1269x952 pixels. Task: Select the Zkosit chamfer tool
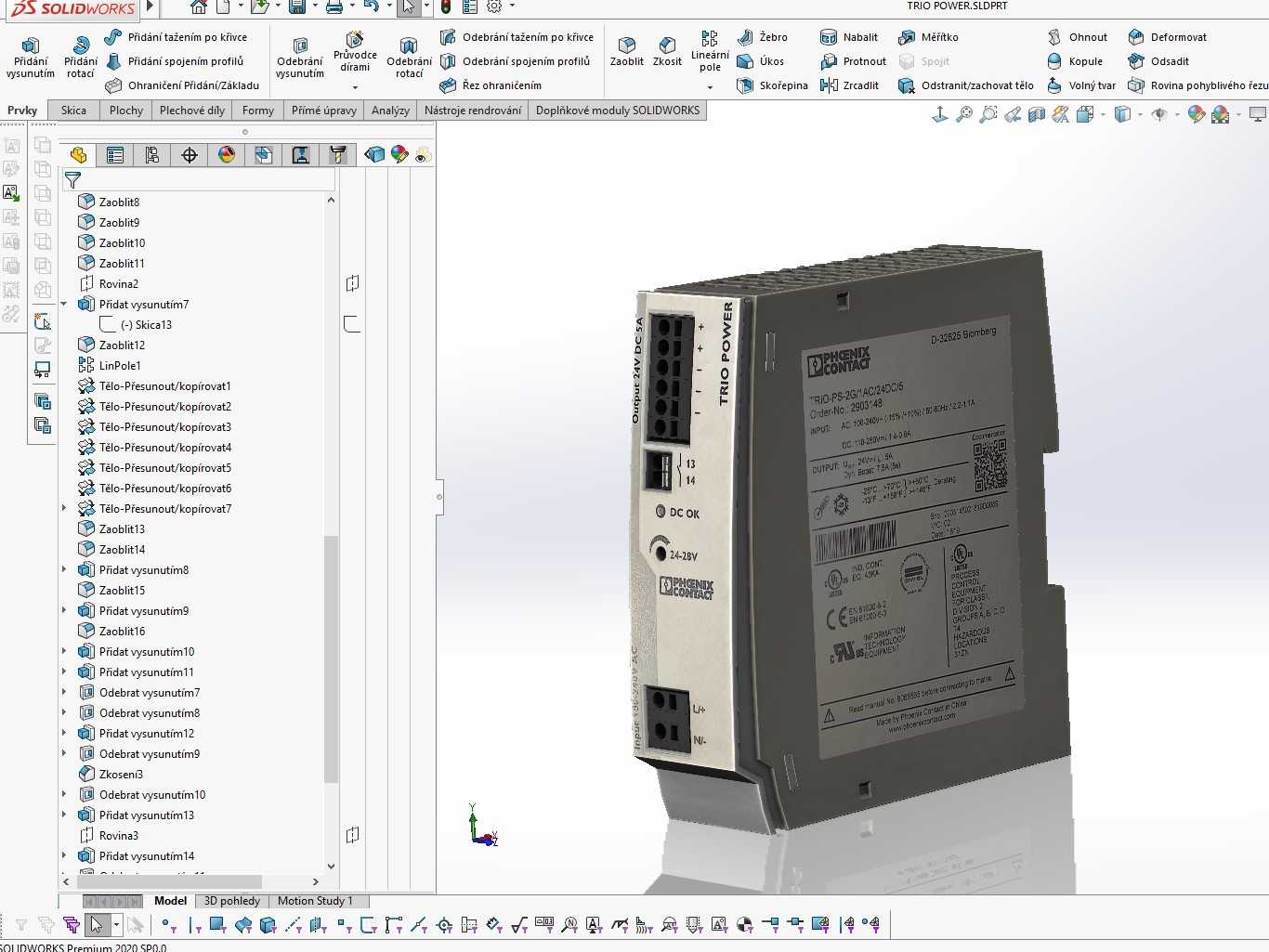click(667, 52)
